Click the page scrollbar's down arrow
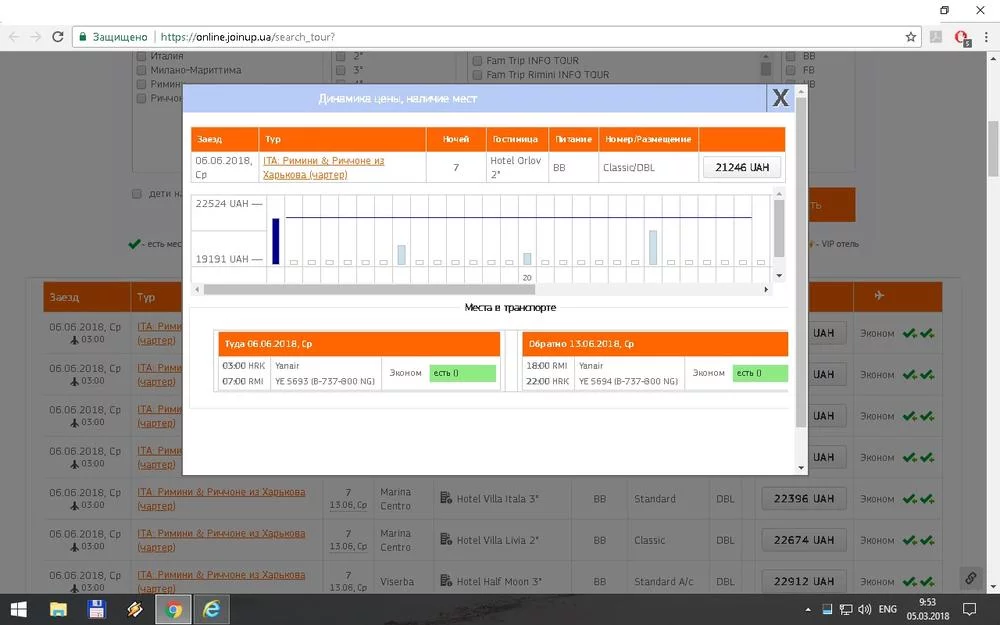The width and height of the screenshot is (1000, 625). 994,587
